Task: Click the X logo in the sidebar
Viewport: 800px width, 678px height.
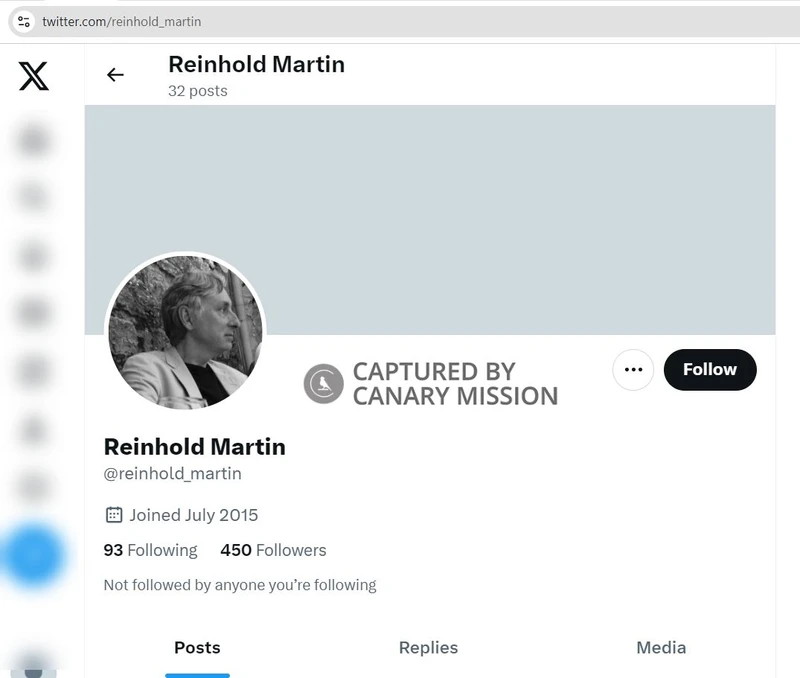Action: [x=34, y=75]
